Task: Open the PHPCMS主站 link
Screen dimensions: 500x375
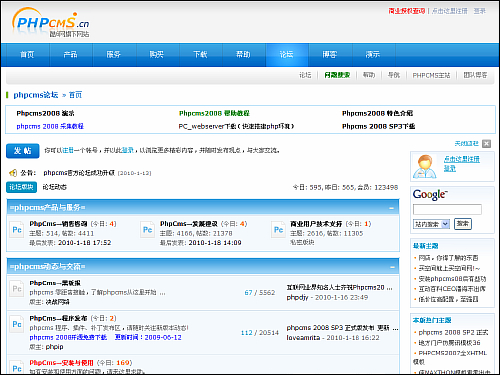Action: 431,75
